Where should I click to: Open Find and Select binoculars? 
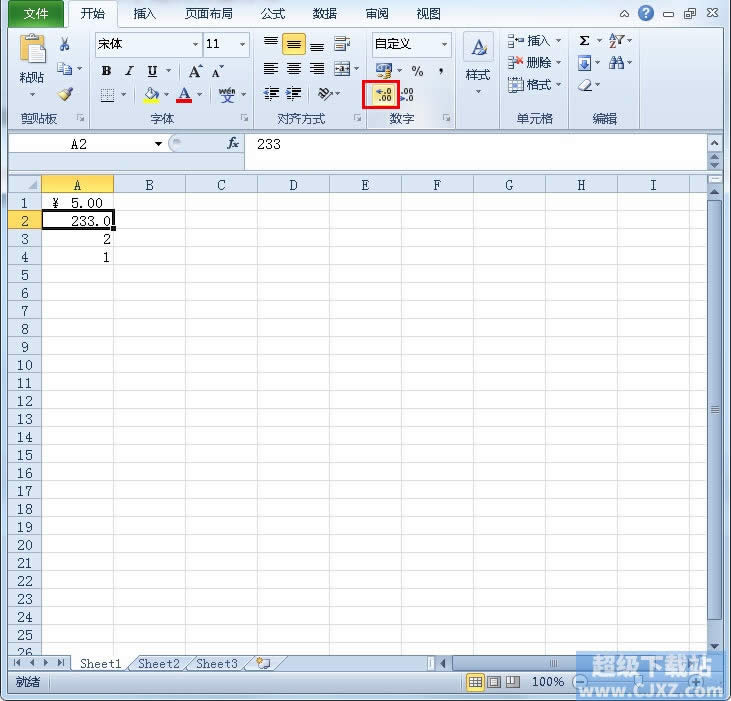[x=616, y=62]
